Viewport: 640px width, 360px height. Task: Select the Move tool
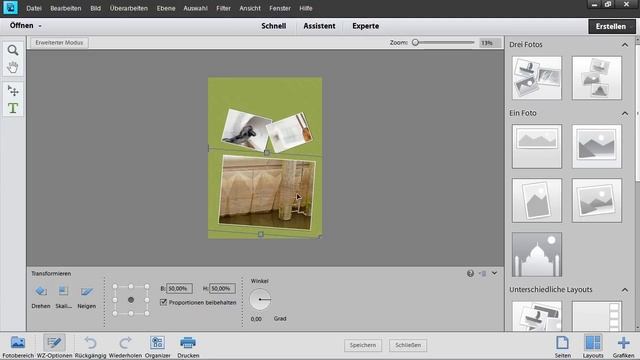pyautogui.click(x=13, y=90)
